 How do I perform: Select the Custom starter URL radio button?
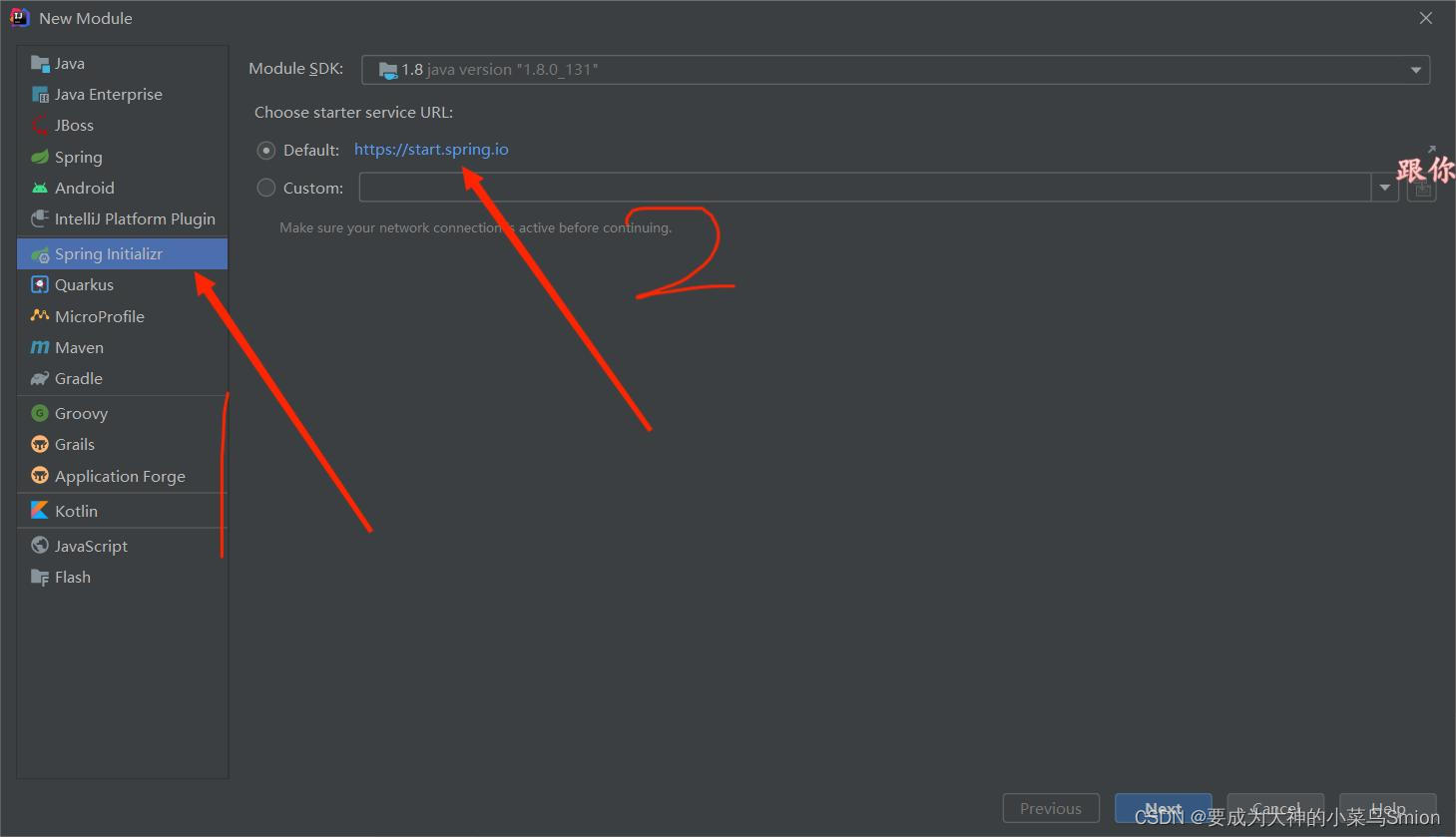tap(266, 188)
